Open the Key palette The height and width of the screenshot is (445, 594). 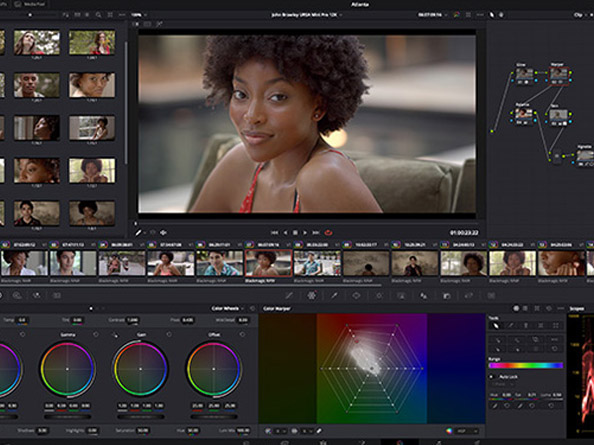click(446, 295)
